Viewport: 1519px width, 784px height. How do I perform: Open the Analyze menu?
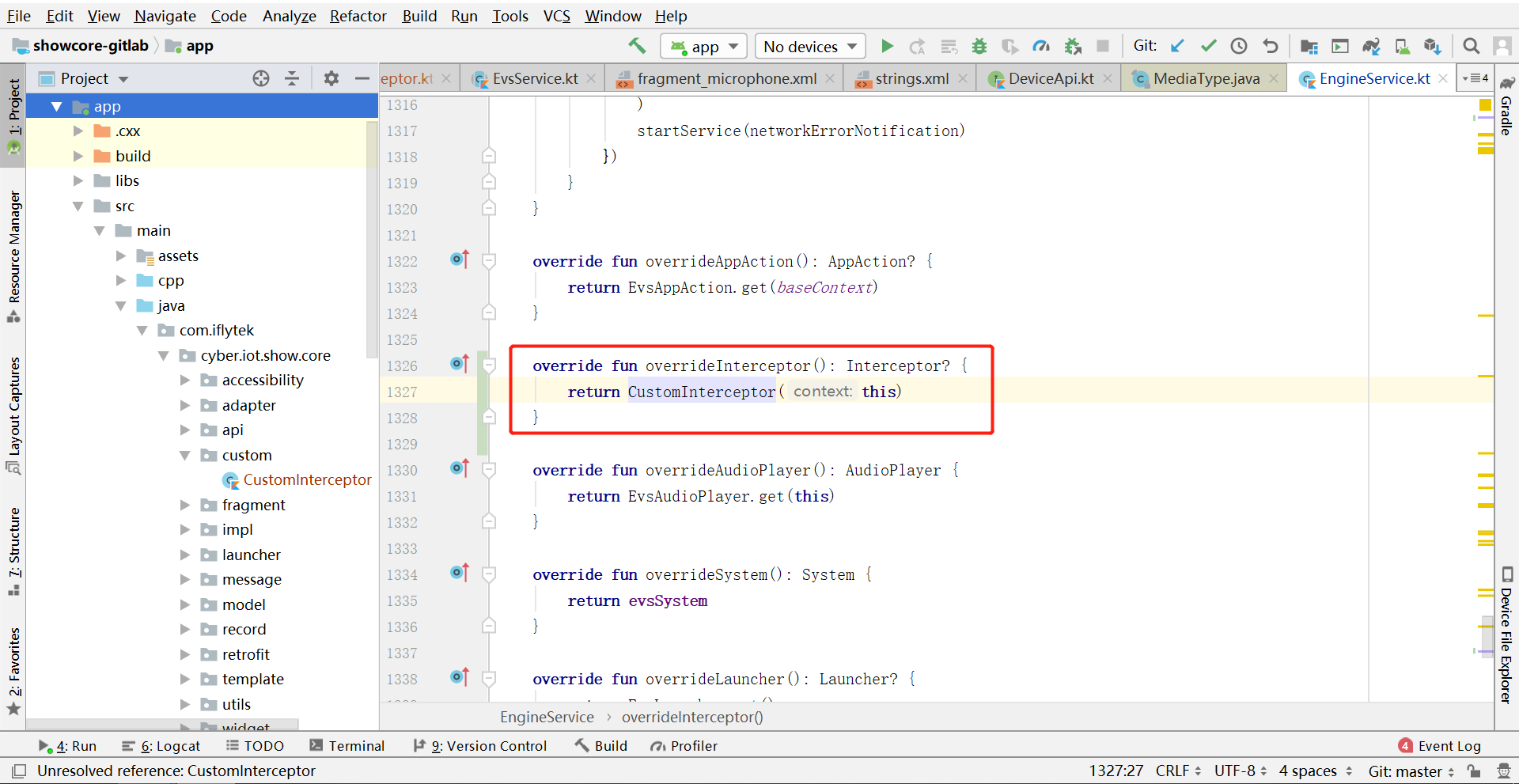pos(289,16)
